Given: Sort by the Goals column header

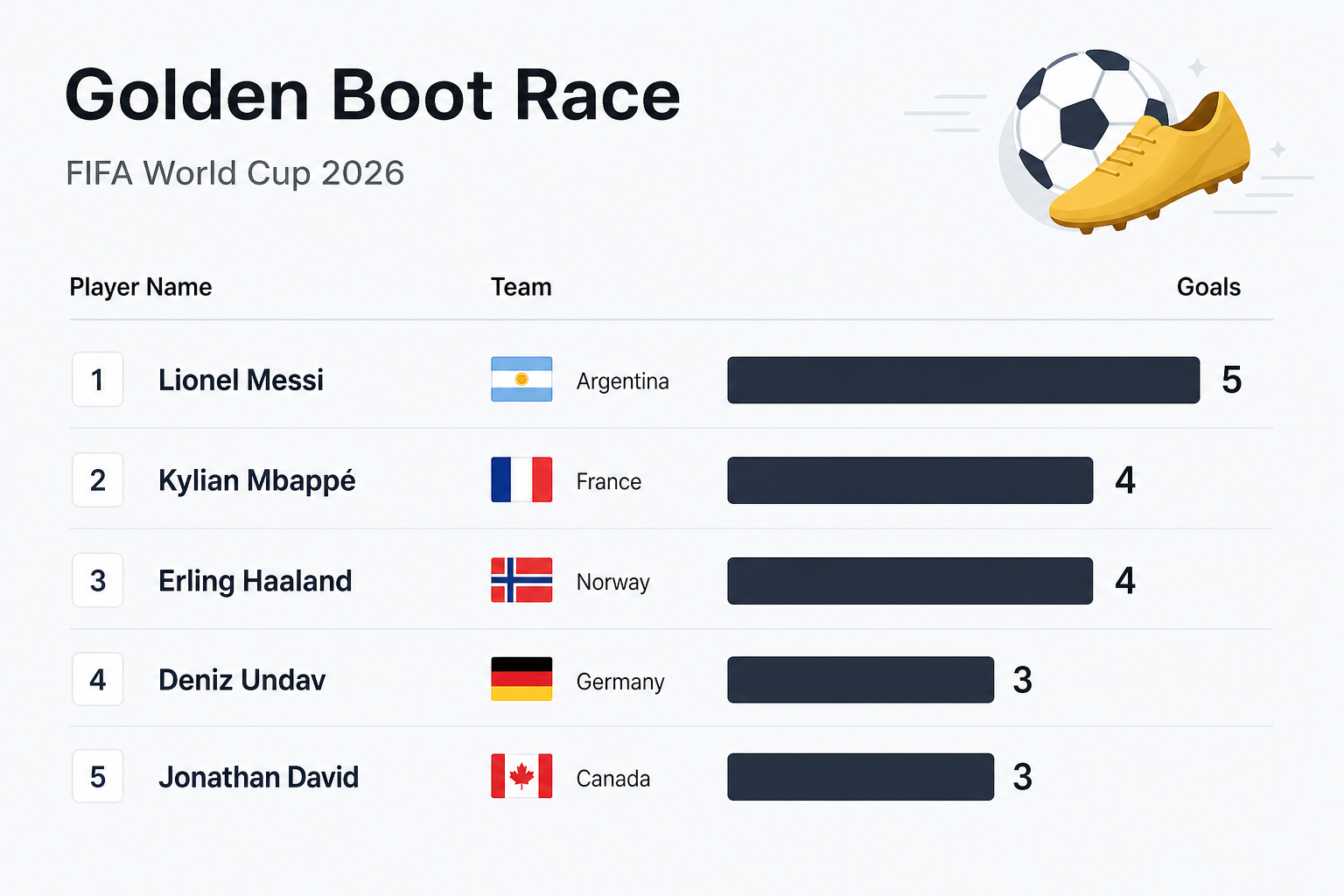Looking at the screenshot, I should (x=1208, y=287).
